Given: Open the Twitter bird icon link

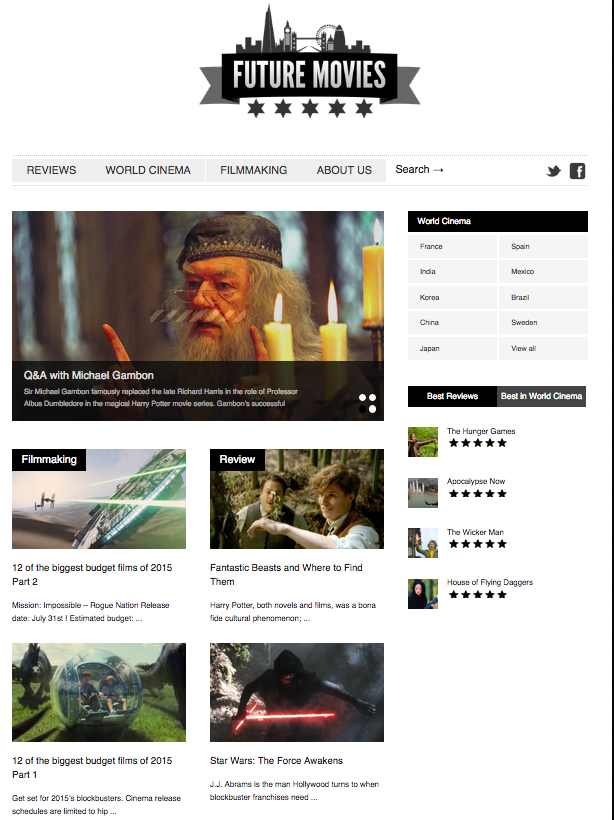Looking at the screenshot, I should coord(553,171).
